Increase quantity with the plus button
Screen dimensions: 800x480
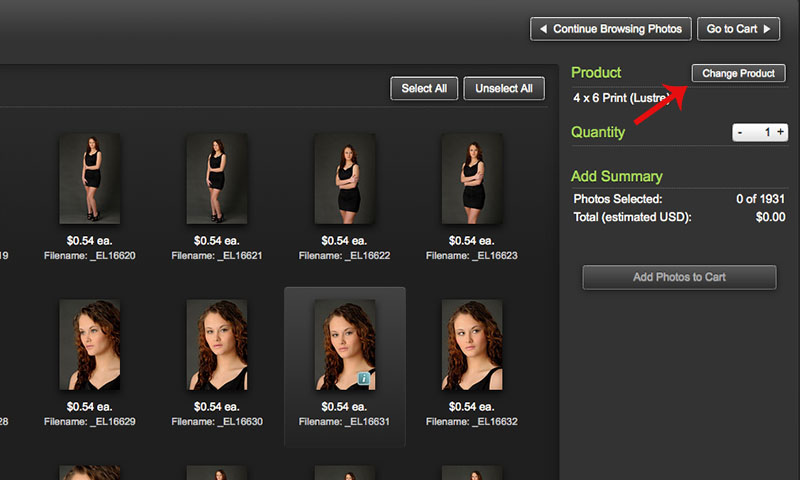tap(781, 132)
